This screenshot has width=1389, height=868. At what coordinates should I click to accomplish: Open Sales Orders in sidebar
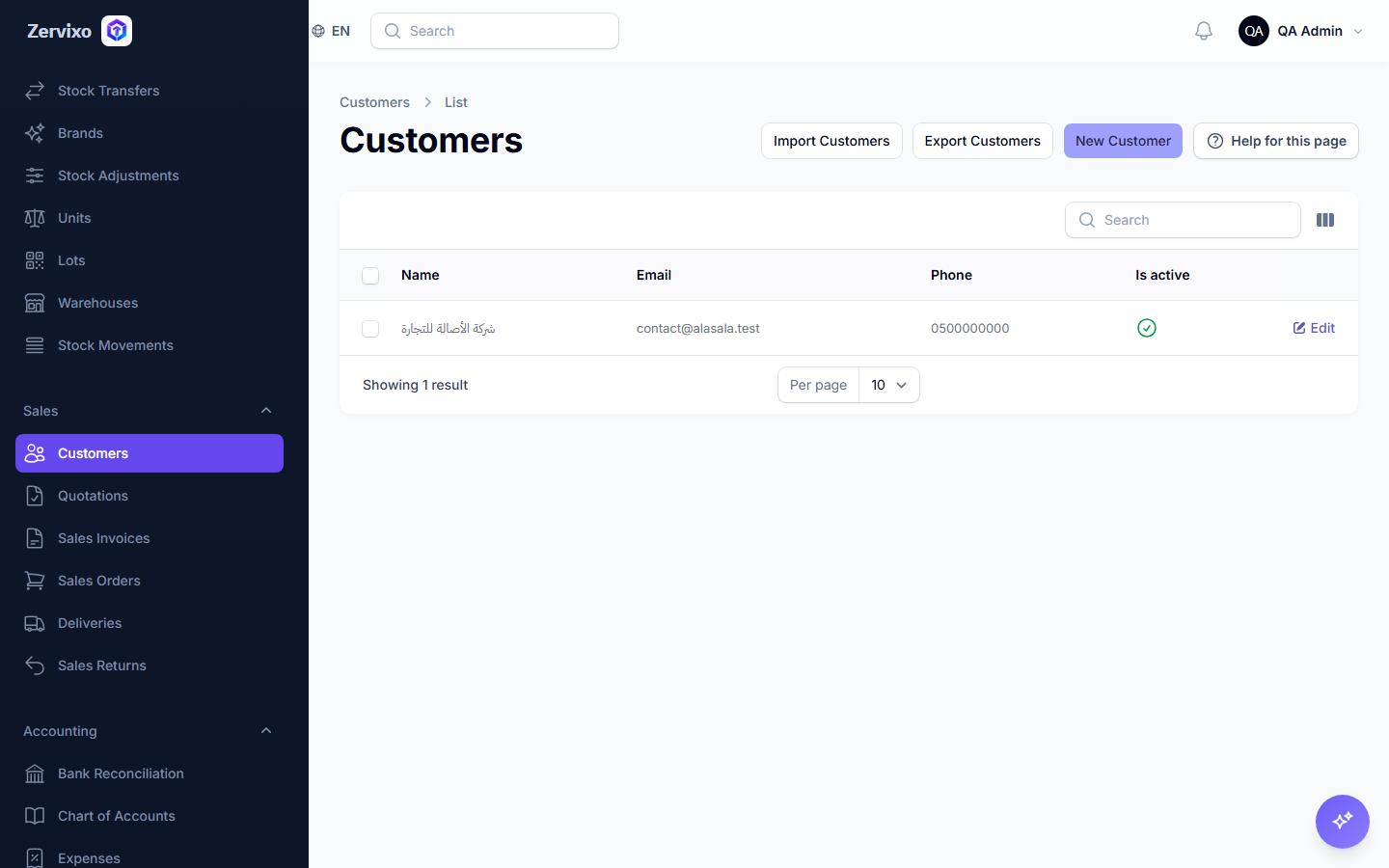coord(150,581)
